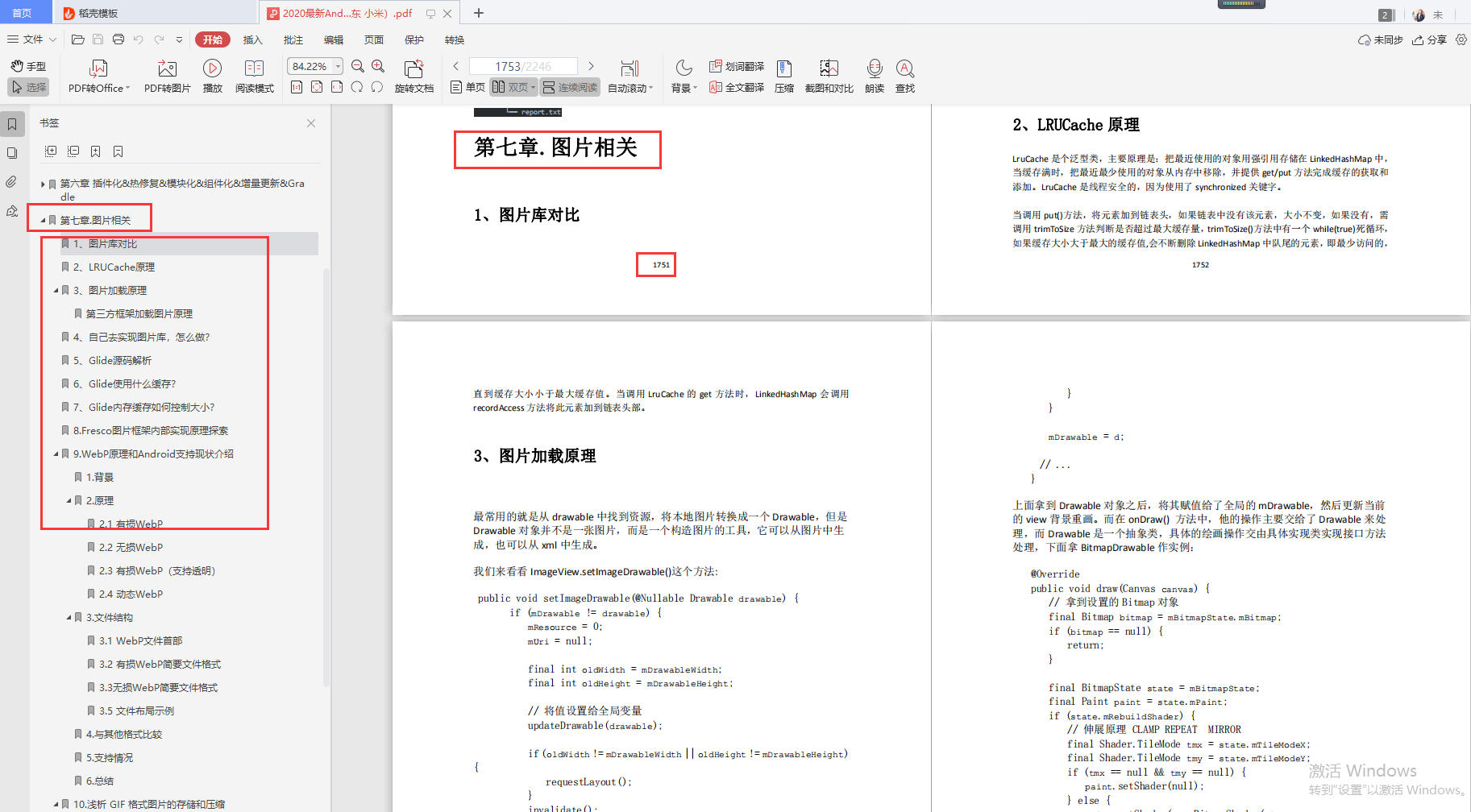
Task: Expand the quick access toolbar dropdown arrow
Action: coord(179,39)
